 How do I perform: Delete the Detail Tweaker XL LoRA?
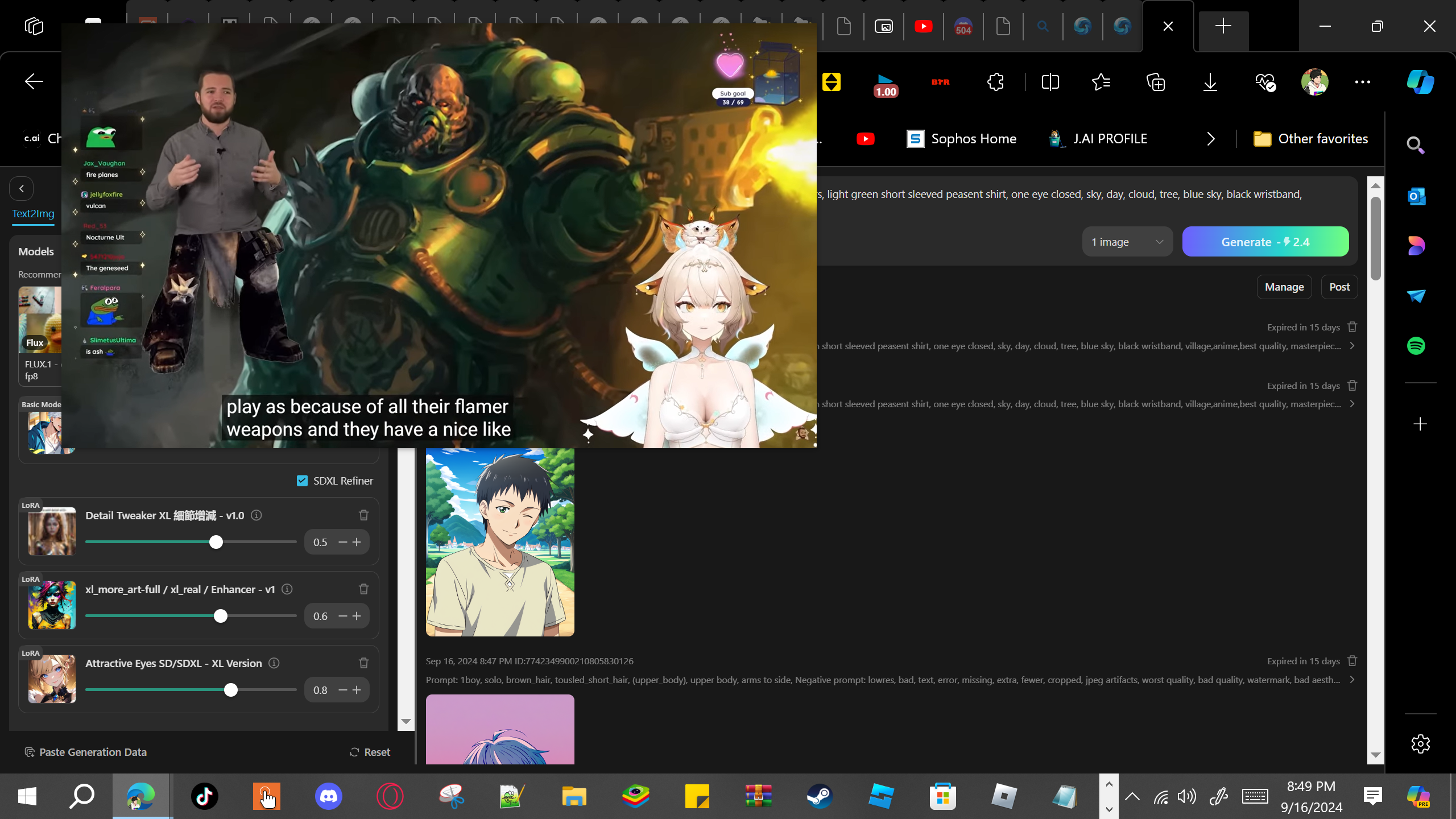[364, 515]
